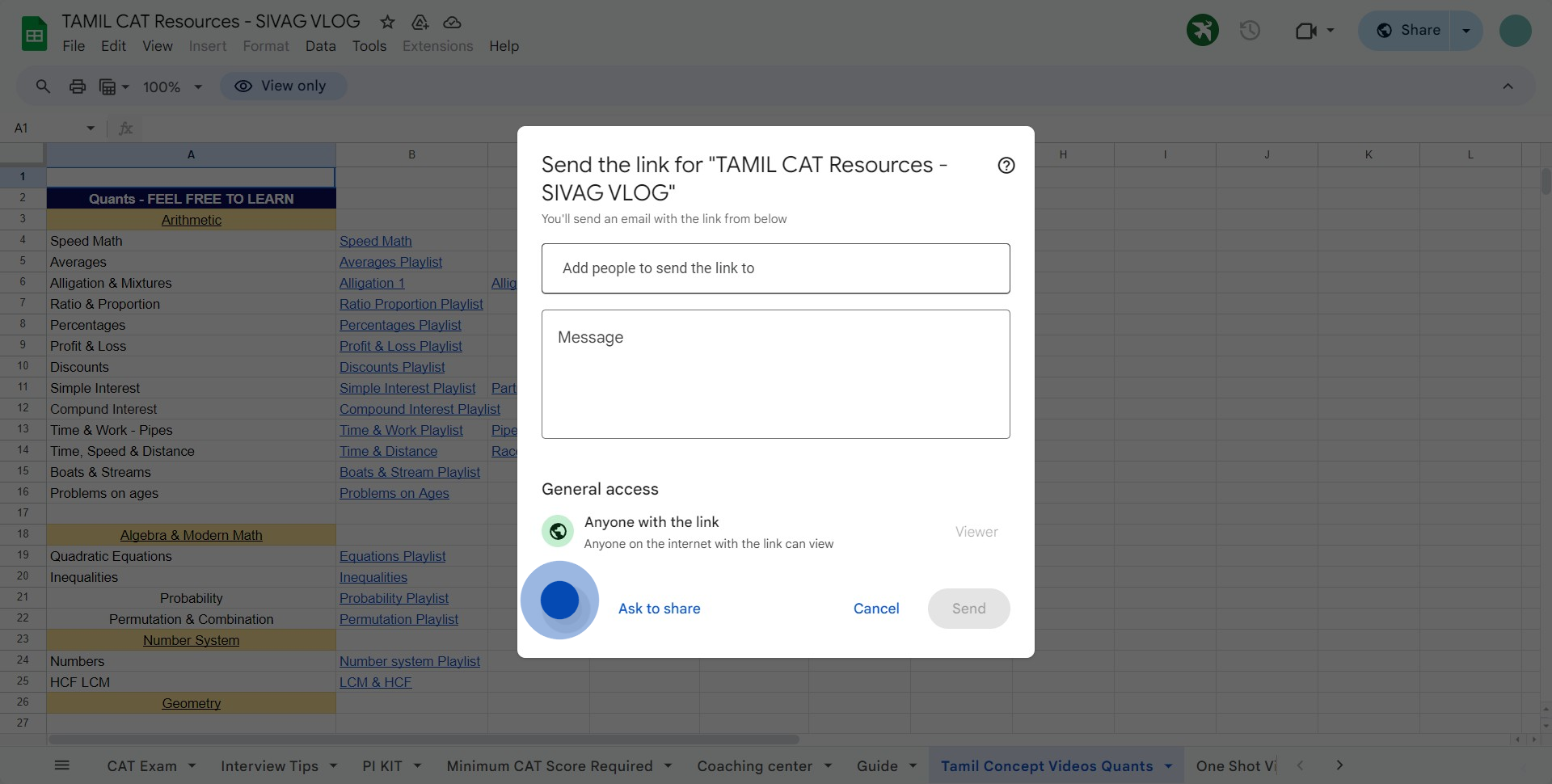This screenshot has height=784, width=1552.
Task: Open the Data menu
Action: click(x=320, y=46)
